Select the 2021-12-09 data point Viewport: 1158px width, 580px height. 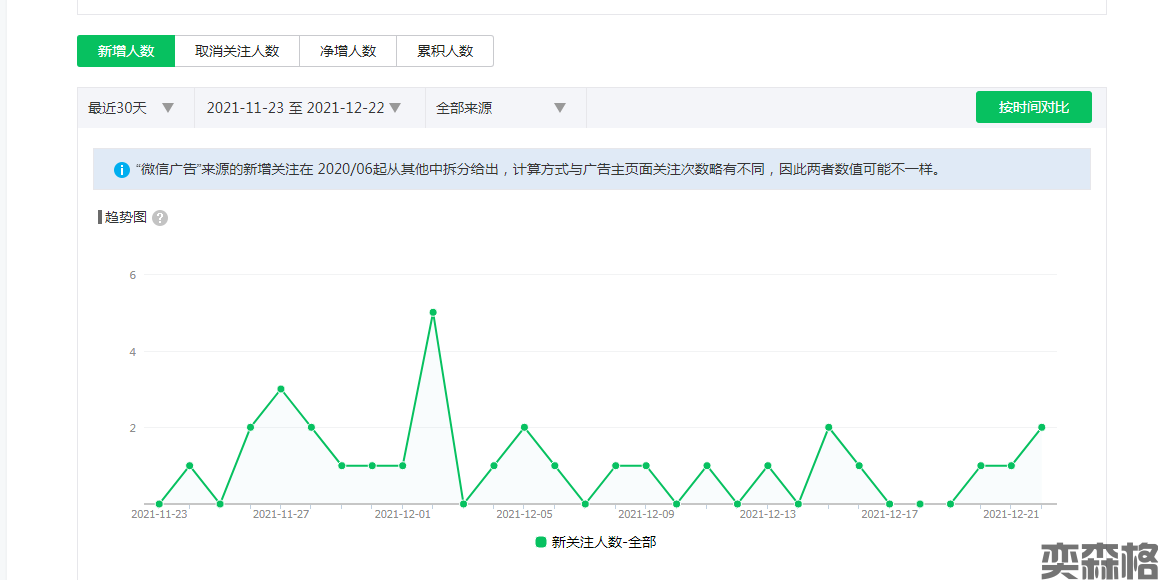coord(646,466)
